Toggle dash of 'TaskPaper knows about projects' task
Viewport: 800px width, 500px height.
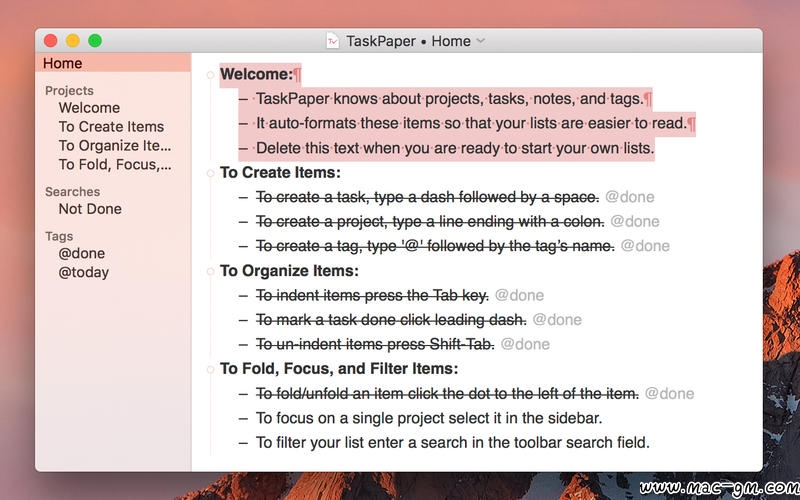(243, 99)
